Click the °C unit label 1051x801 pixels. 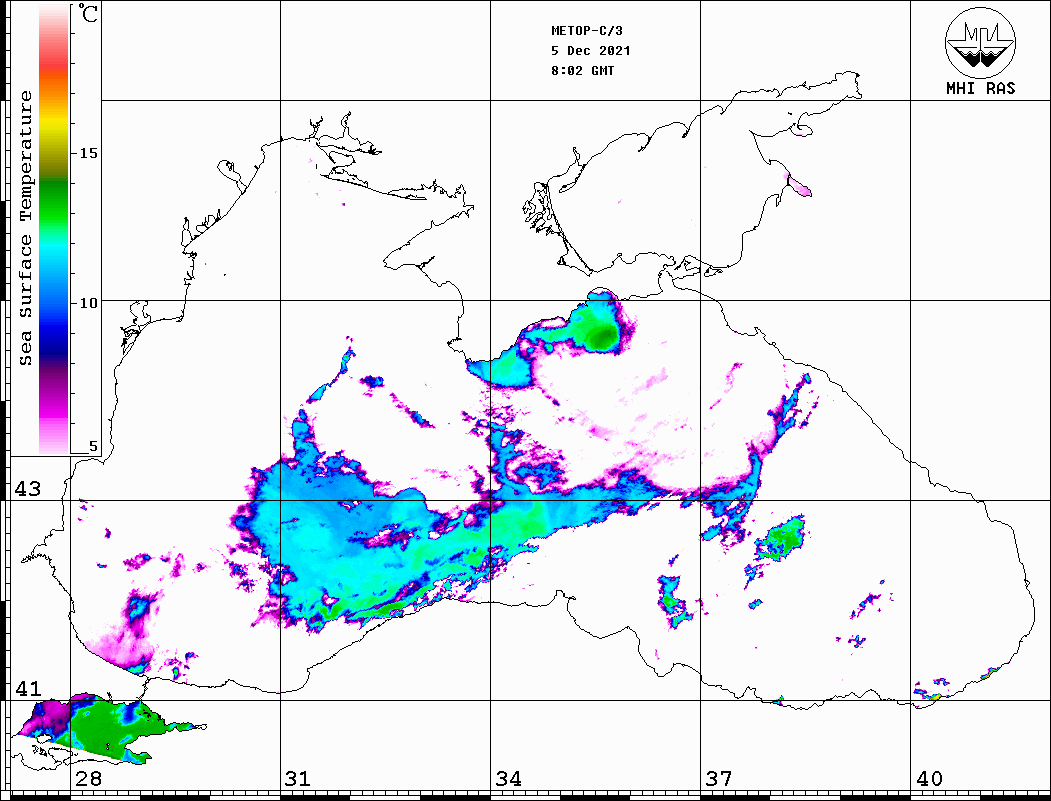coord(87,13)
